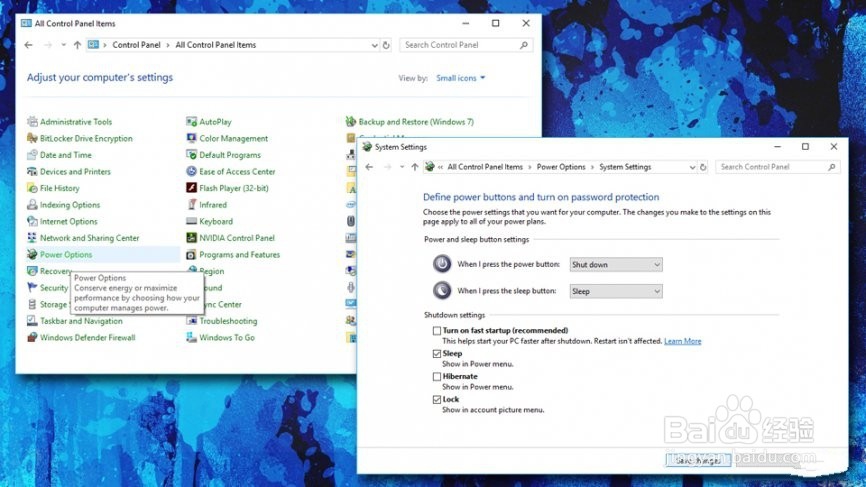
Task: Expand address history in All Control Panel Items window
Action: pos(374,45)
